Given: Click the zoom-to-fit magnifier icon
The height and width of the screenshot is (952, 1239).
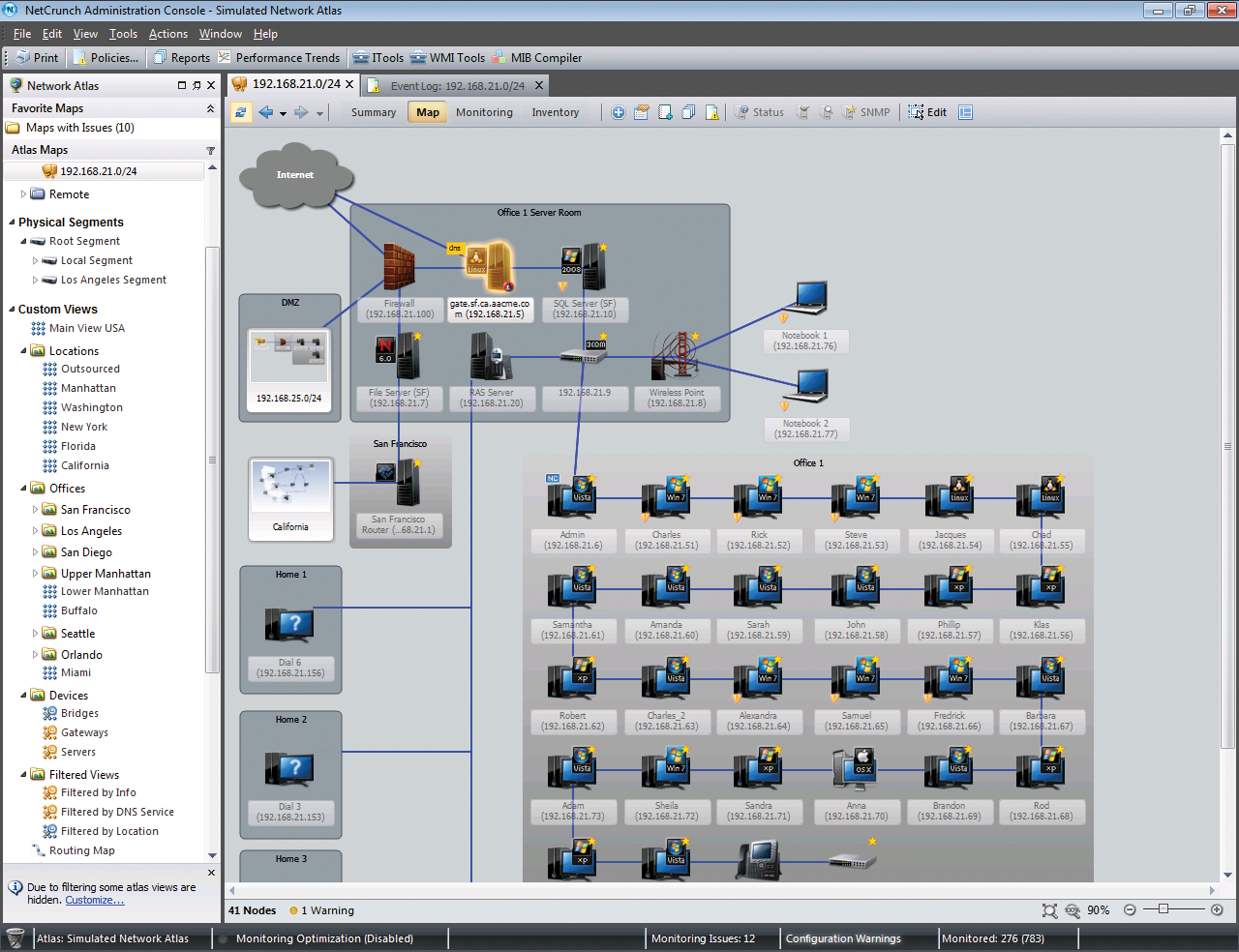Looking at the screenshot, I should tap(1049, 910).
